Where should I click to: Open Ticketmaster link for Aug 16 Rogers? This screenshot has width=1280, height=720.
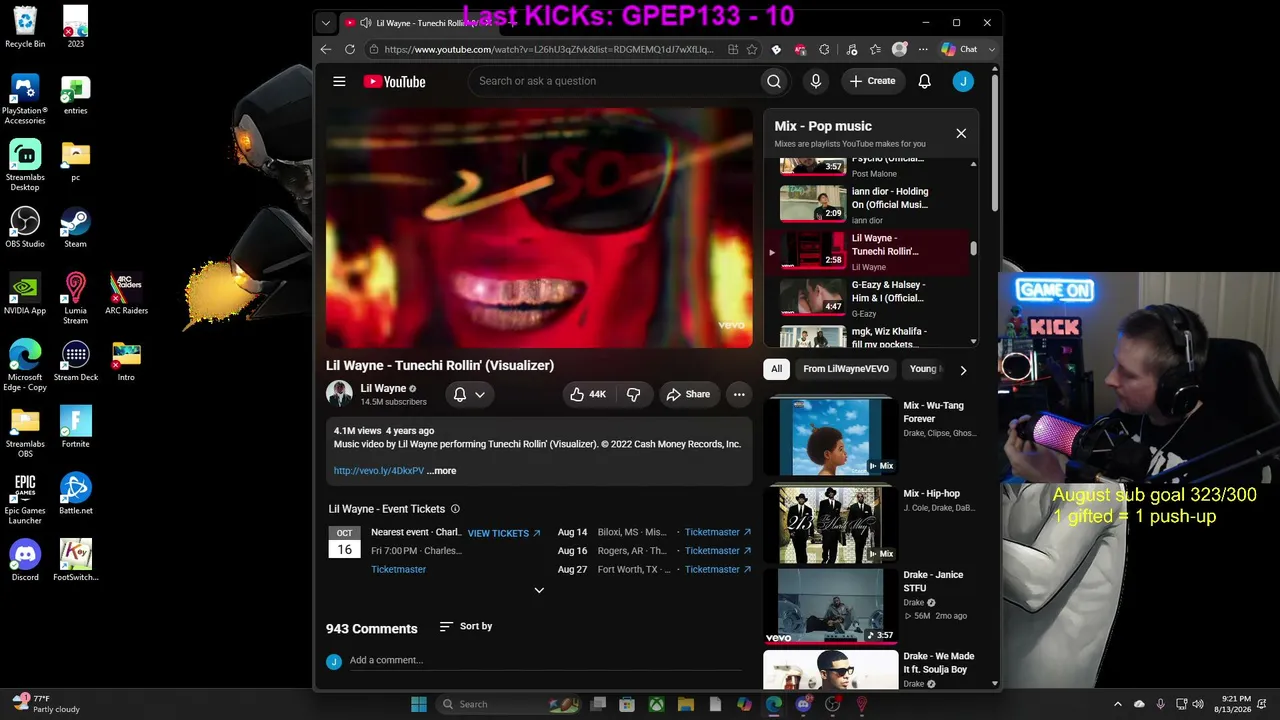(718, 551)
